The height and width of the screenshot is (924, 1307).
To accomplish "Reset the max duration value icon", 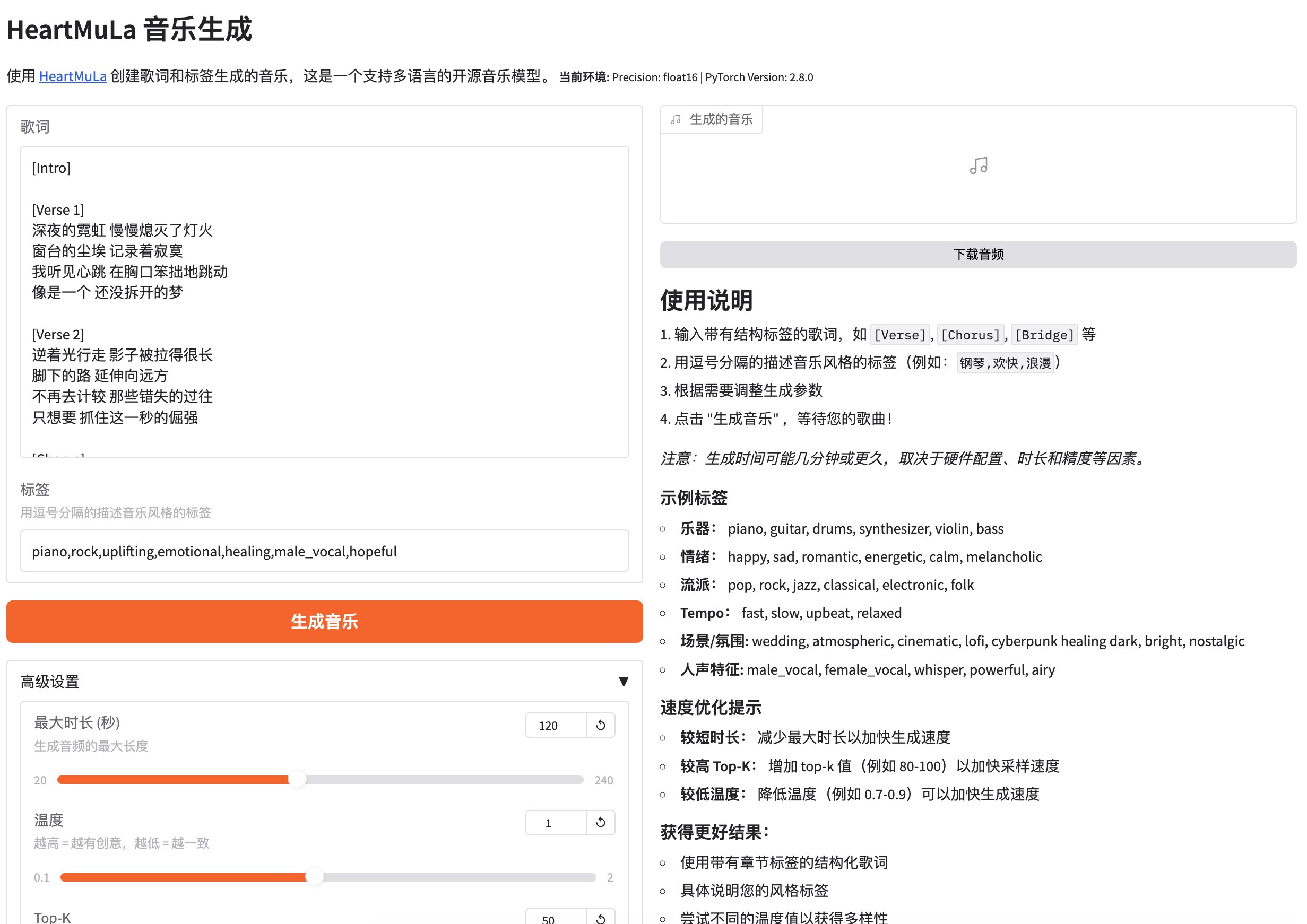I will click(601, 725).
